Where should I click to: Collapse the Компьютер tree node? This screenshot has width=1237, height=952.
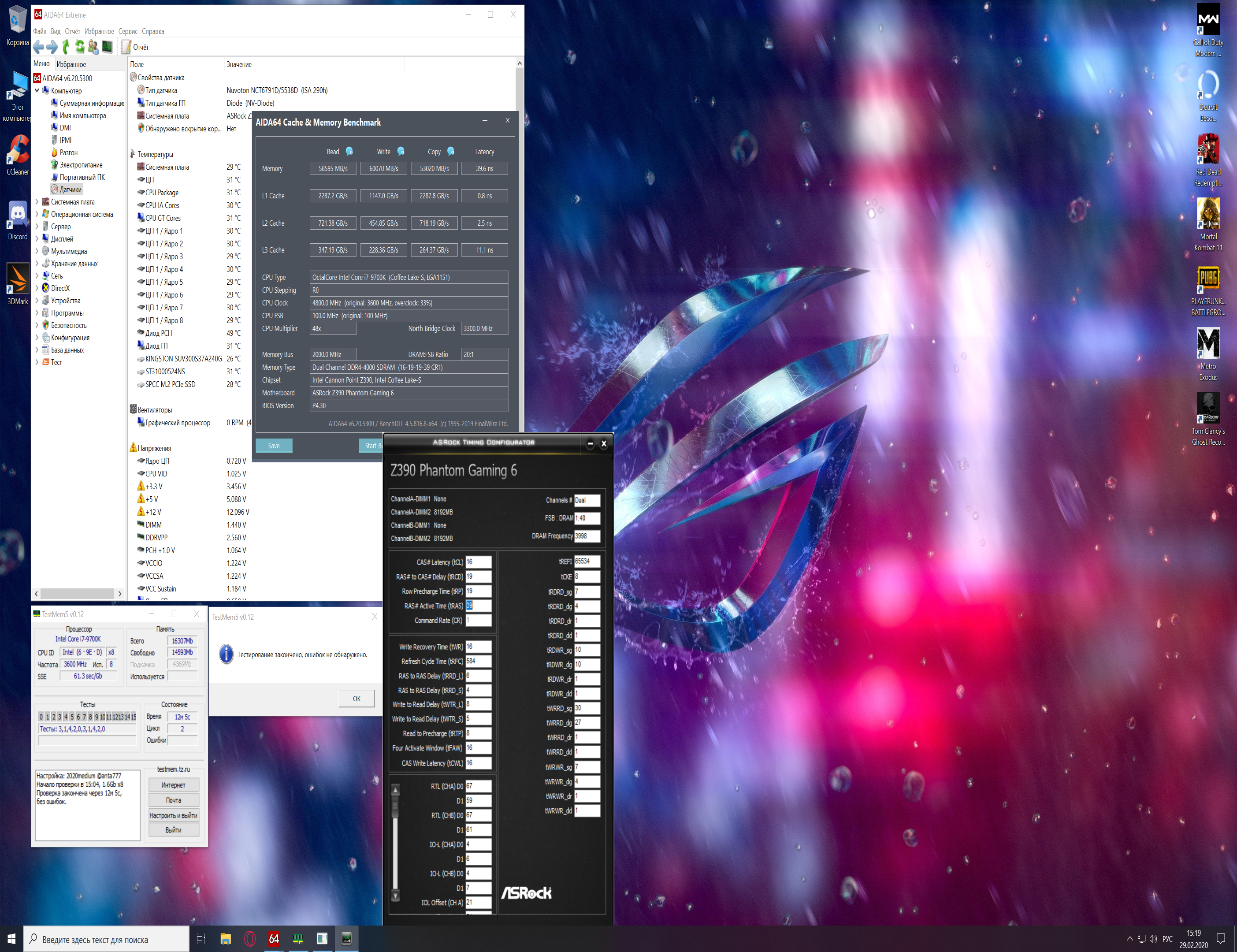(x=37, y=91)
